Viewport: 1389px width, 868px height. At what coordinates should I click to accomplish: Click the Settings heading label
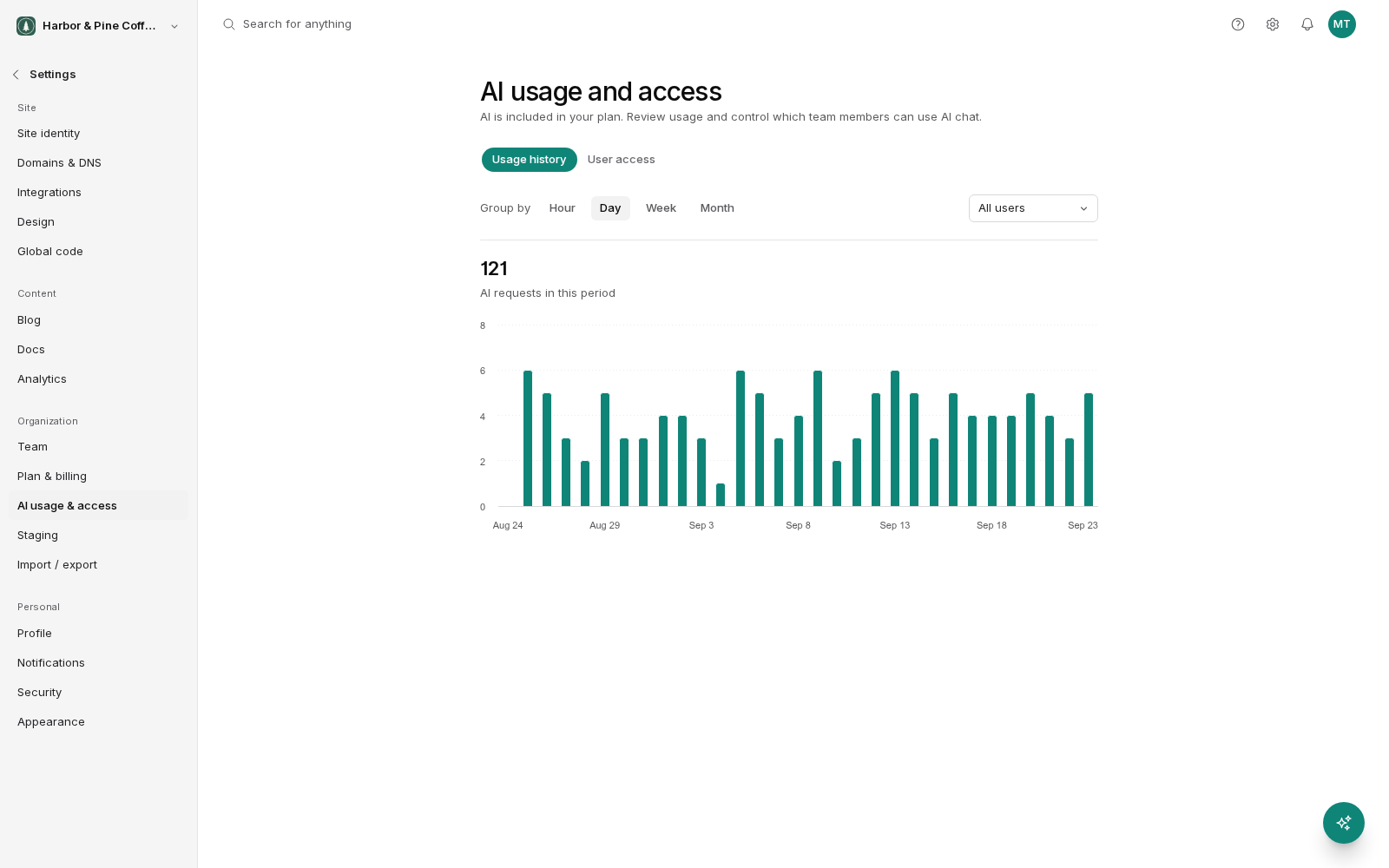pos(53,75)
